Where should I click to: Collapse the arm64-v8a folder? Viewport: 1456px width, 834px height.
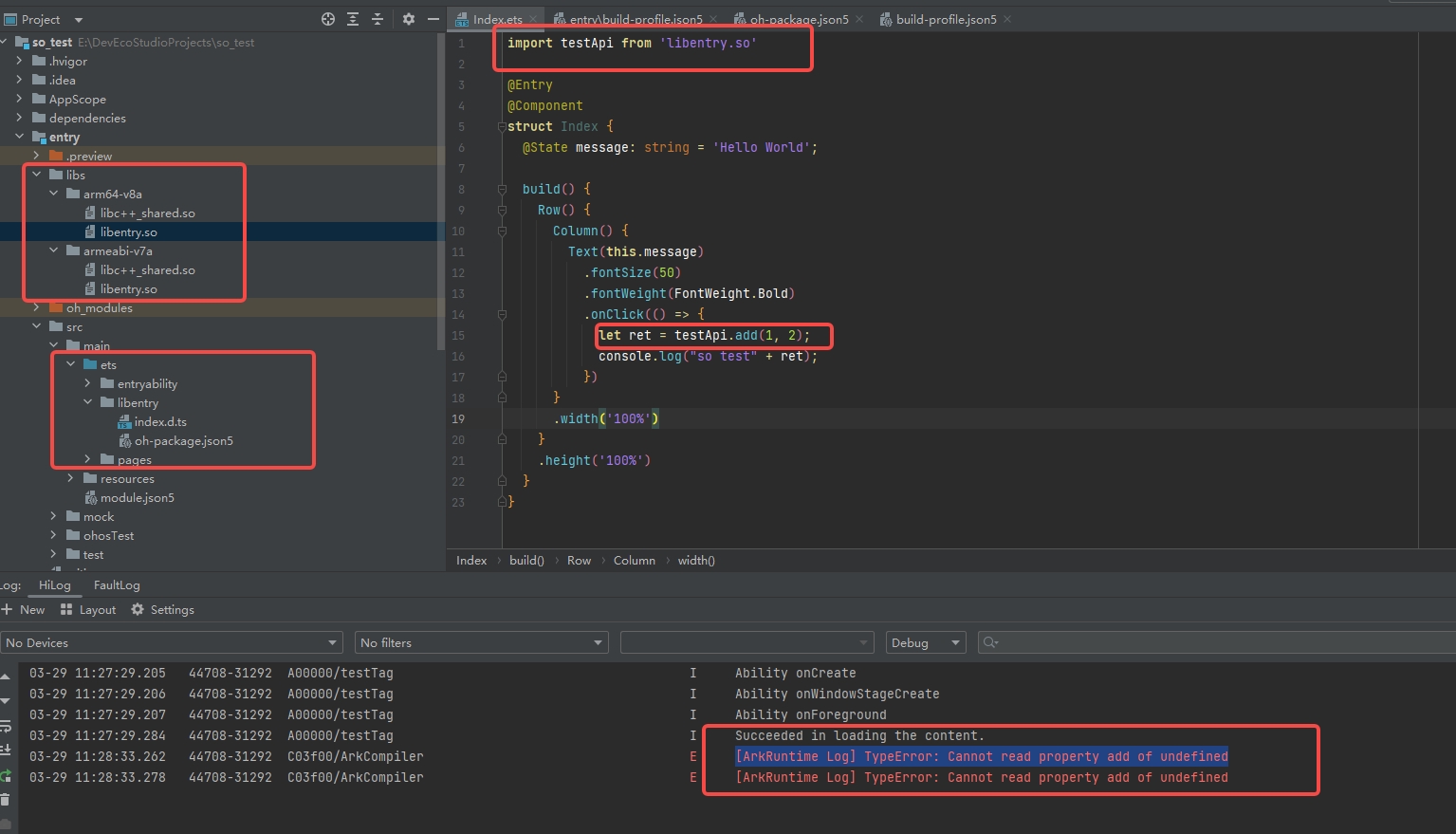[54, 194]
